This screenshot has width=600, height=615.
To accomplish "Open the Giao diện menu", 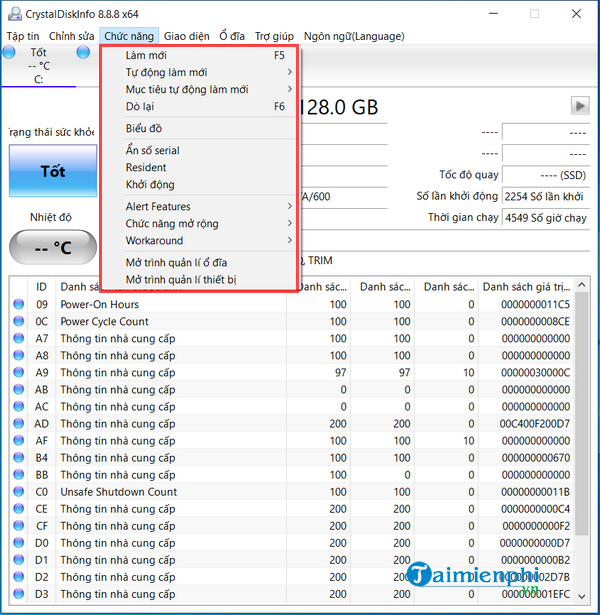I will tap(186, 36).
